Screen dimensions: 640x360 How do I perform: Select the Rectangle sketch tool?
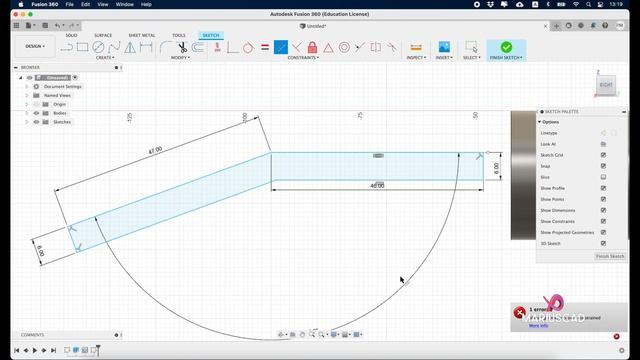point(82,47)
